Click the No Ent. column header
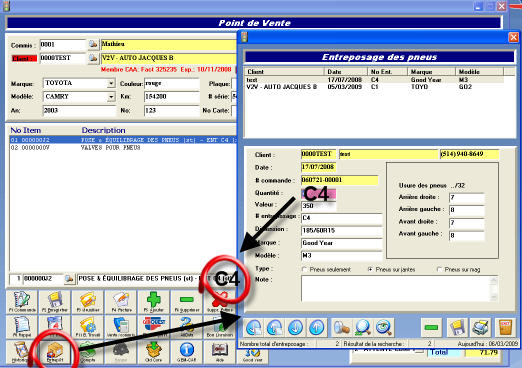The height and width of the screenshot is (368, 522). [388, 72]
